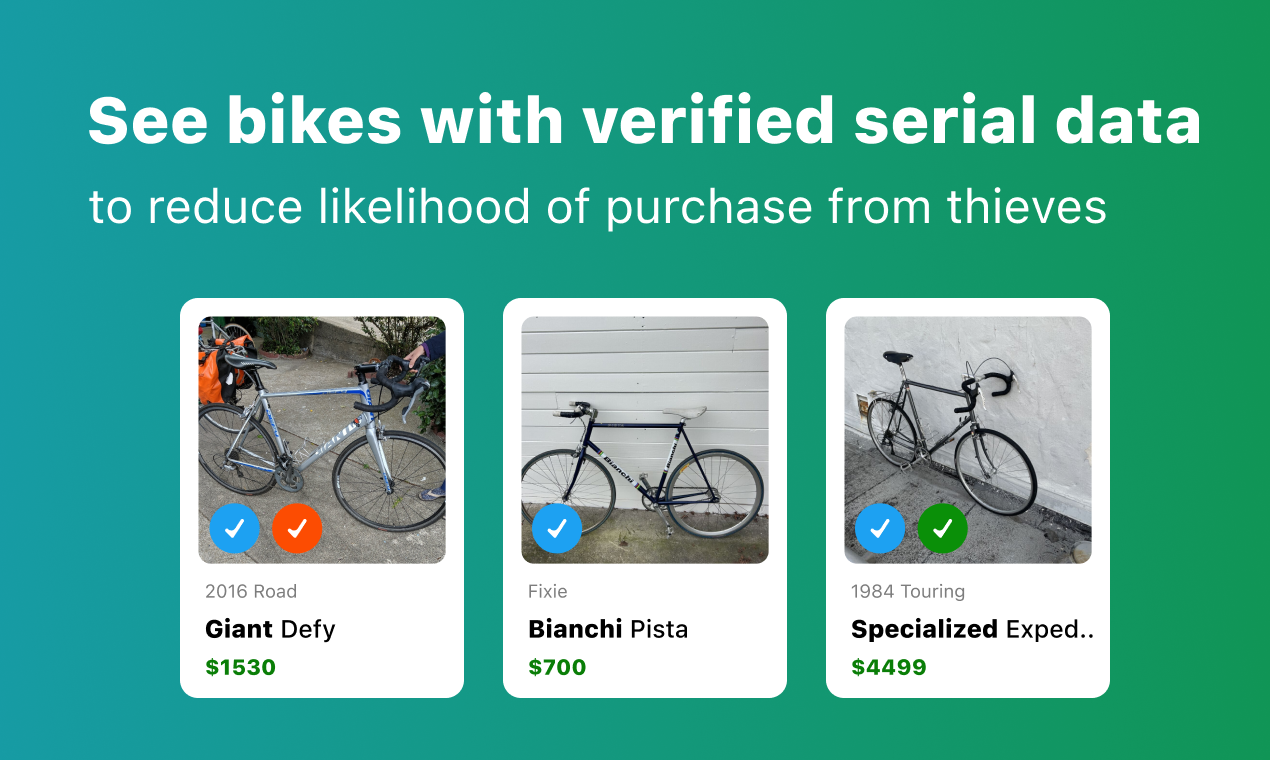Click the $4499 price label
This screenshot has height=760, width=1270.
coord(889,667)
